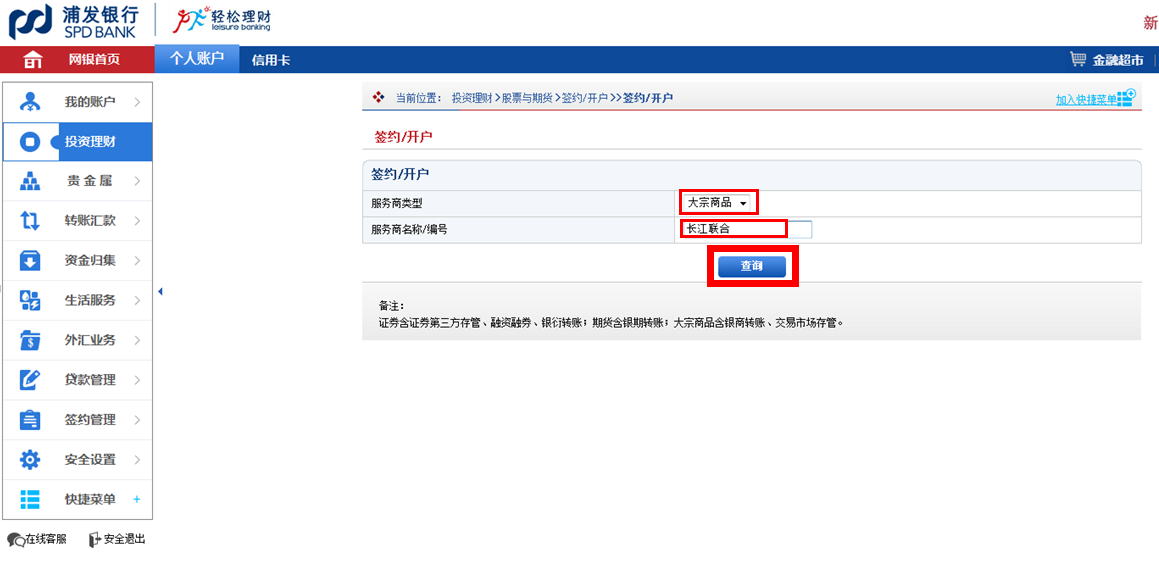Expand the 生活服务 sidebar menu chevron
The image size is (1159, 563).
137,301
